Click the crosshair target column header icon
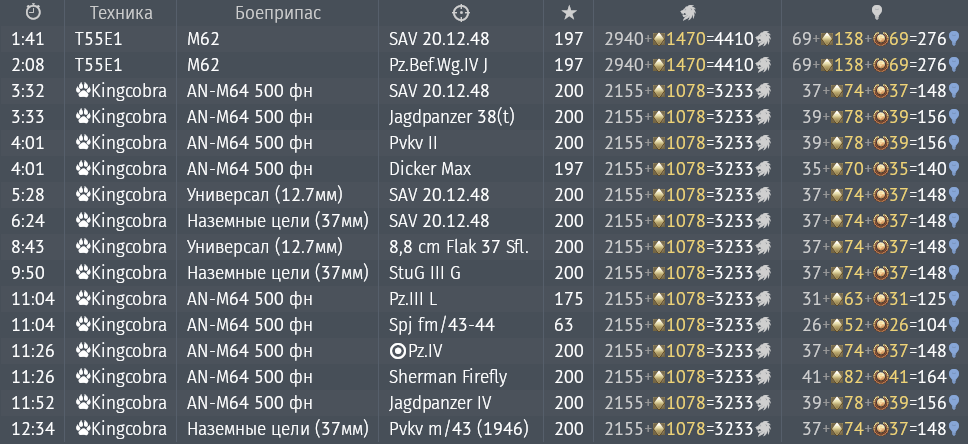 461,12
